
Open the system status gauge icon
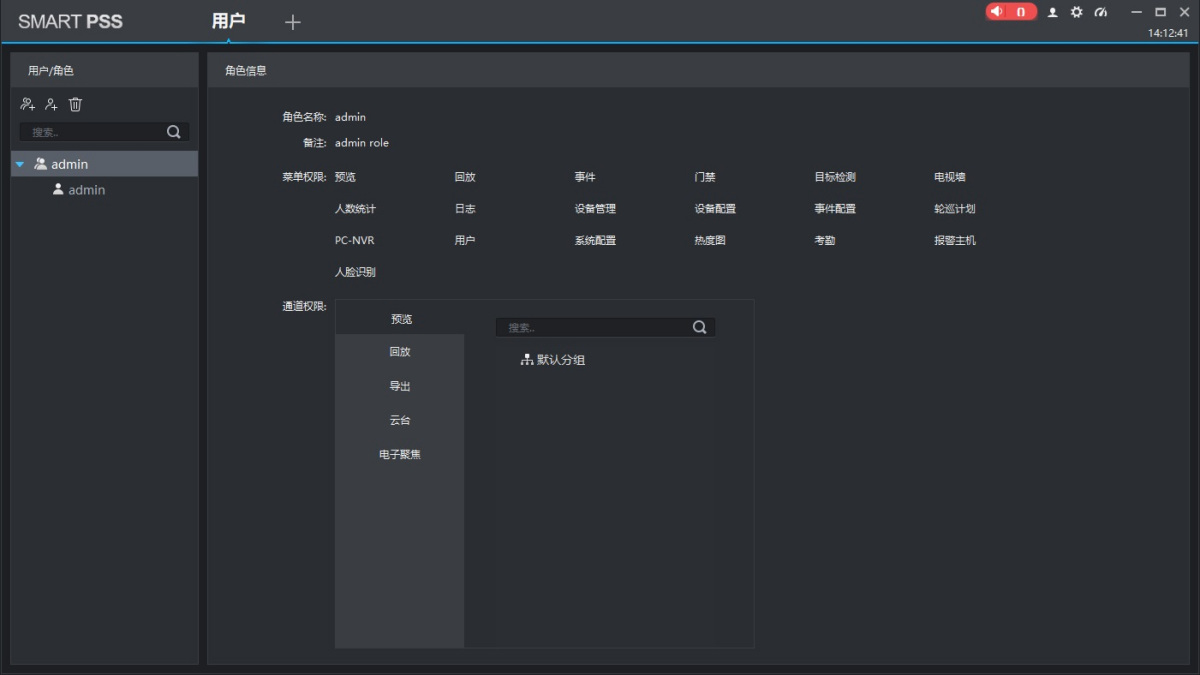(x=1101, y=12)
